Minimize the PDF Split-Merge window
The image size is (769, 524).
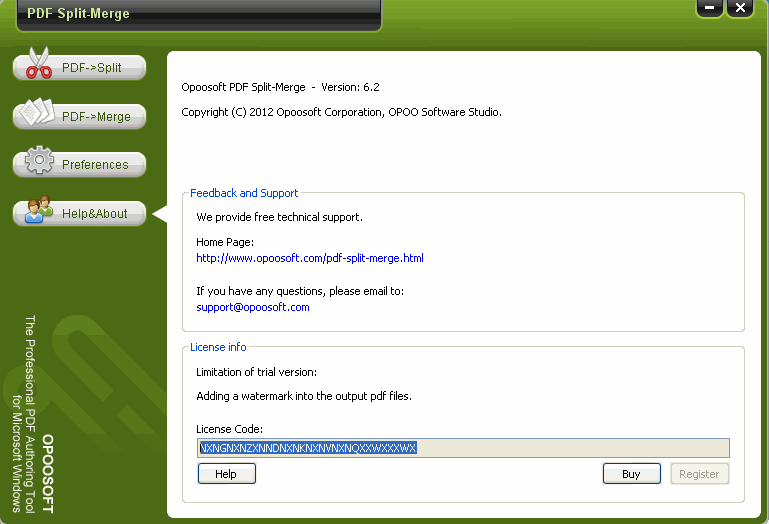pos(709,8)
